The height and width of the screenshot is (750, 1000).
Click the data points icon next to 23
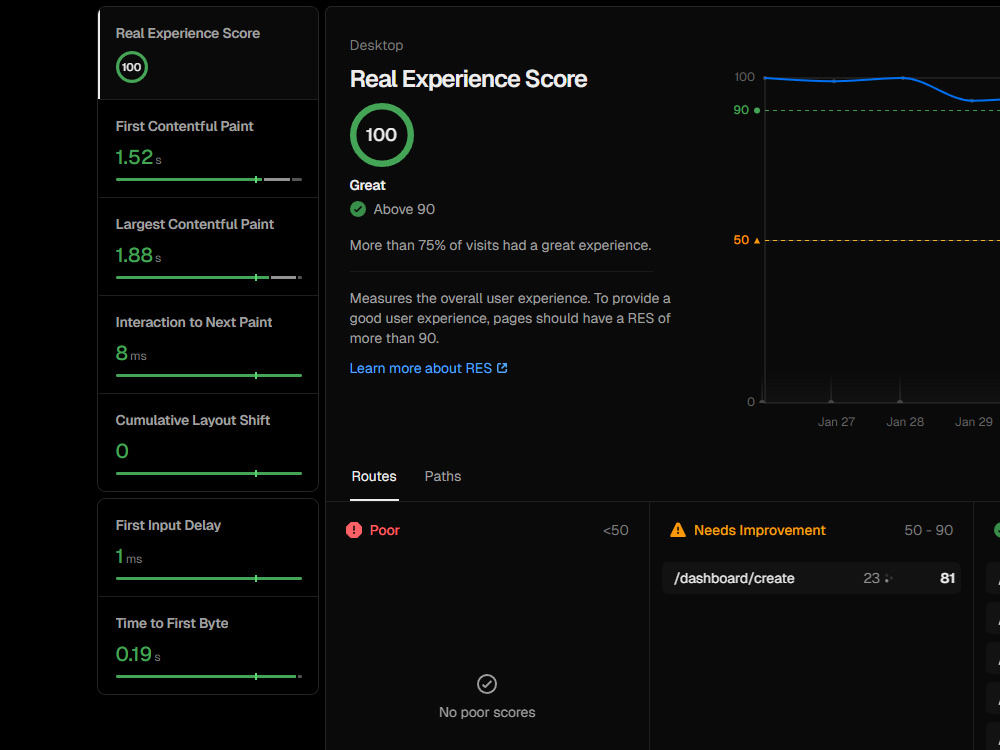888,578
